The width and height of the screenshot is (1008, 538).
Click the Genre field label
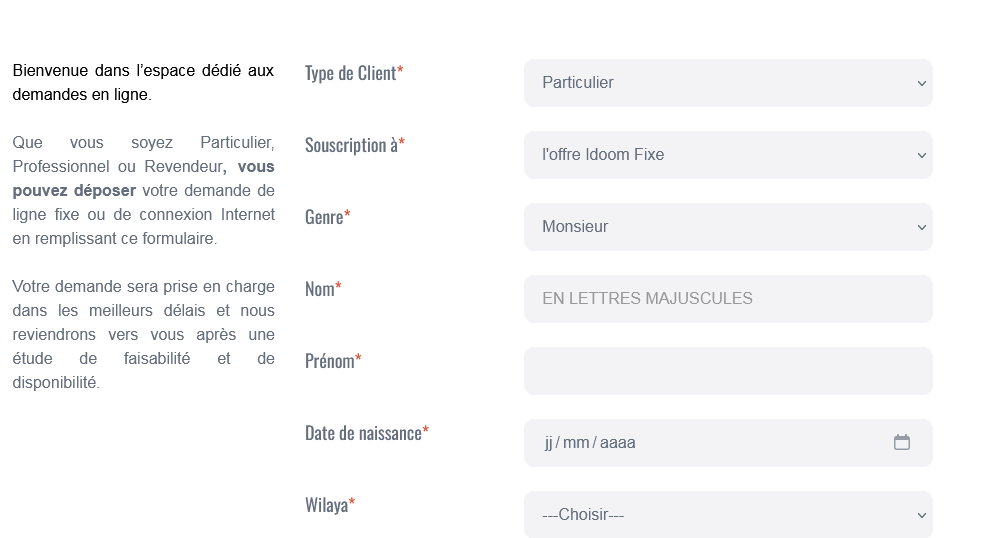tap(324, 217)
